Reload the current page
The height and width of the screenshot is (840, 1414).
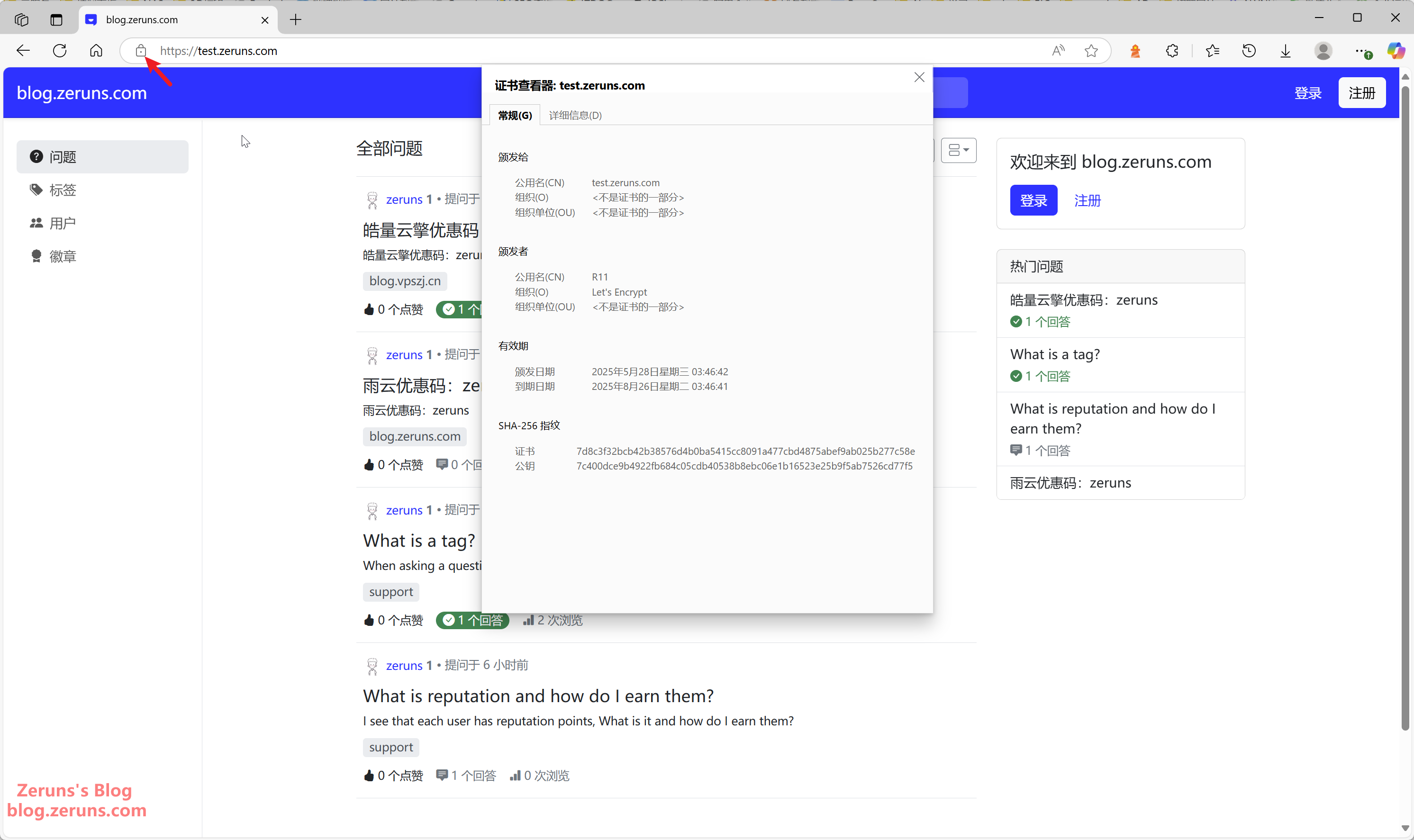59,51
